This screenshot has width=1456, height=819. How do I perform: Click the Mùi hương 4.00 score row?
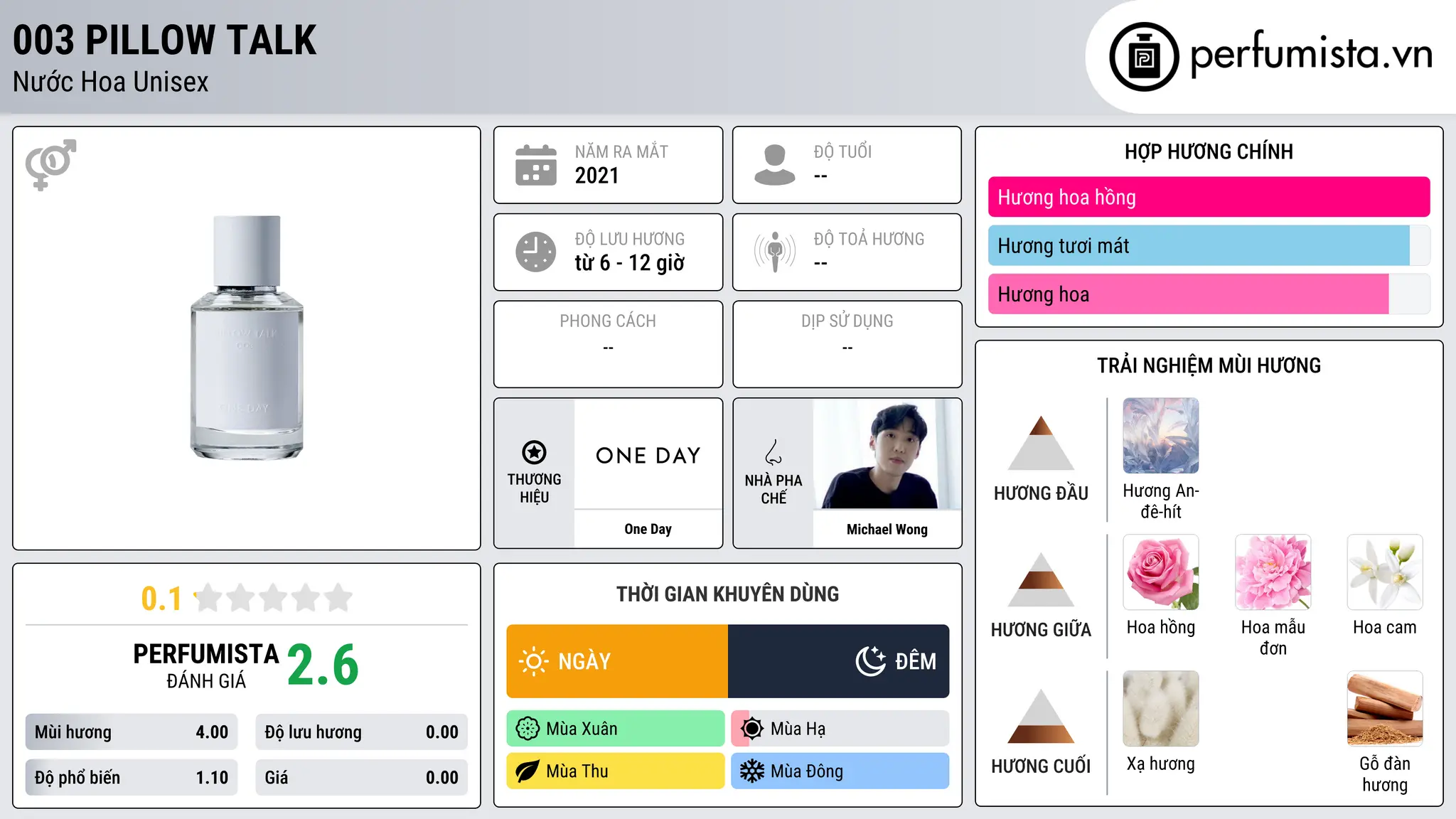point(132,732)
